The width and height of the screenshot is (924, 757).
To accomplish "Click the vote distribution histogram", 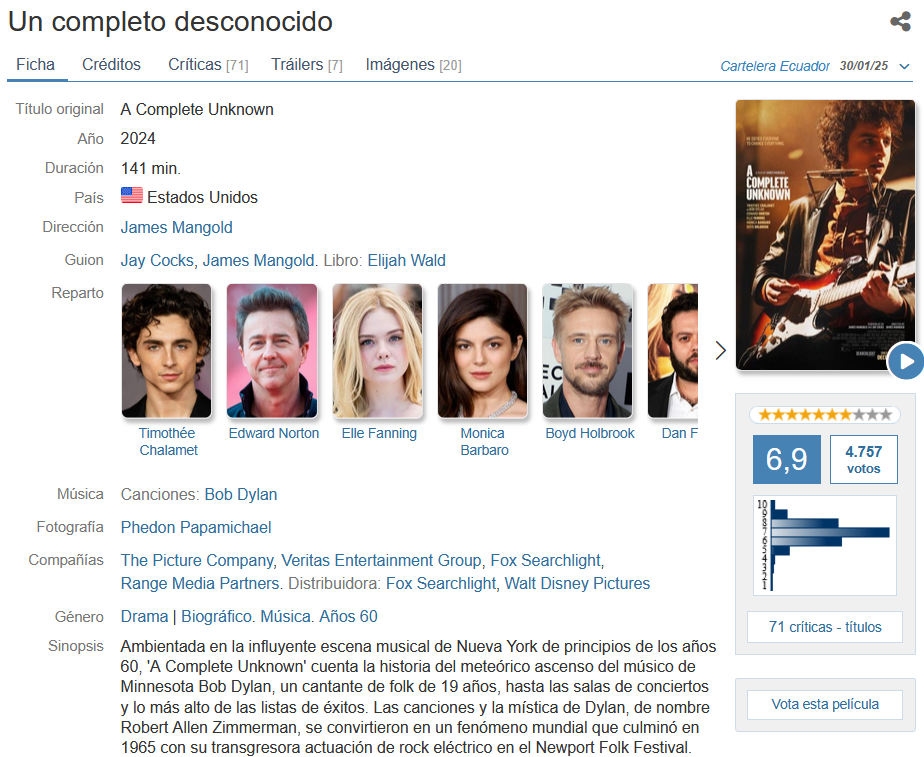I will coord(824,546).
